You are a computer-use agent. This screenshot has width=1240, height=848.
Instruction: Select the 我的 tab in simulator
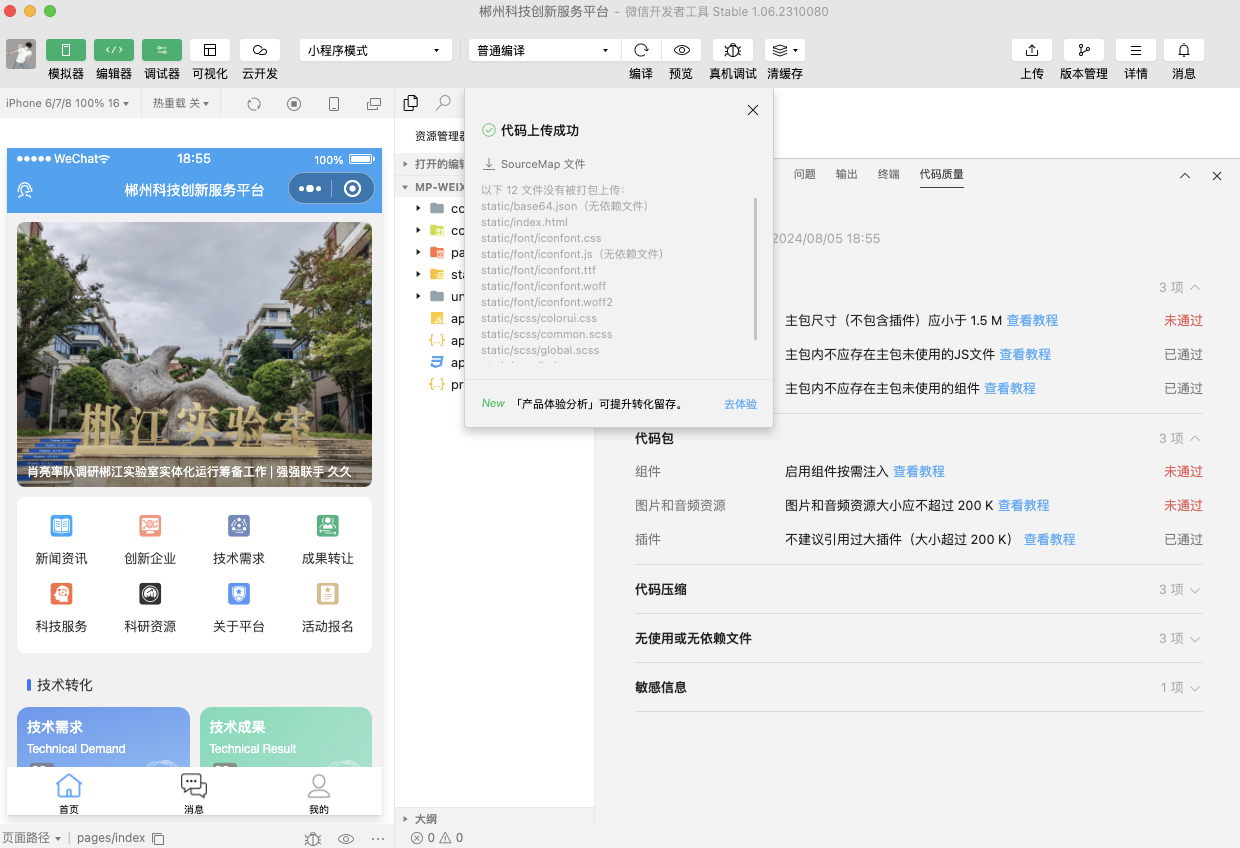pos(319,793)
